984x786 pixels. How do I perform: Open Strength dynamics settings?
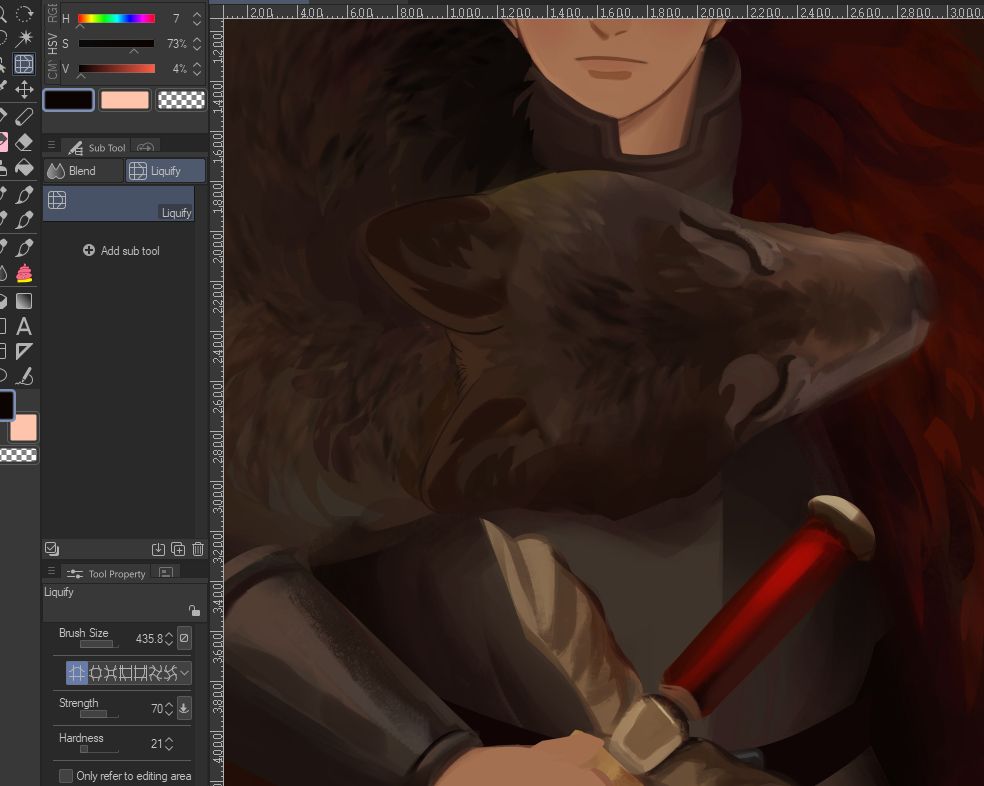coord(184,708)
